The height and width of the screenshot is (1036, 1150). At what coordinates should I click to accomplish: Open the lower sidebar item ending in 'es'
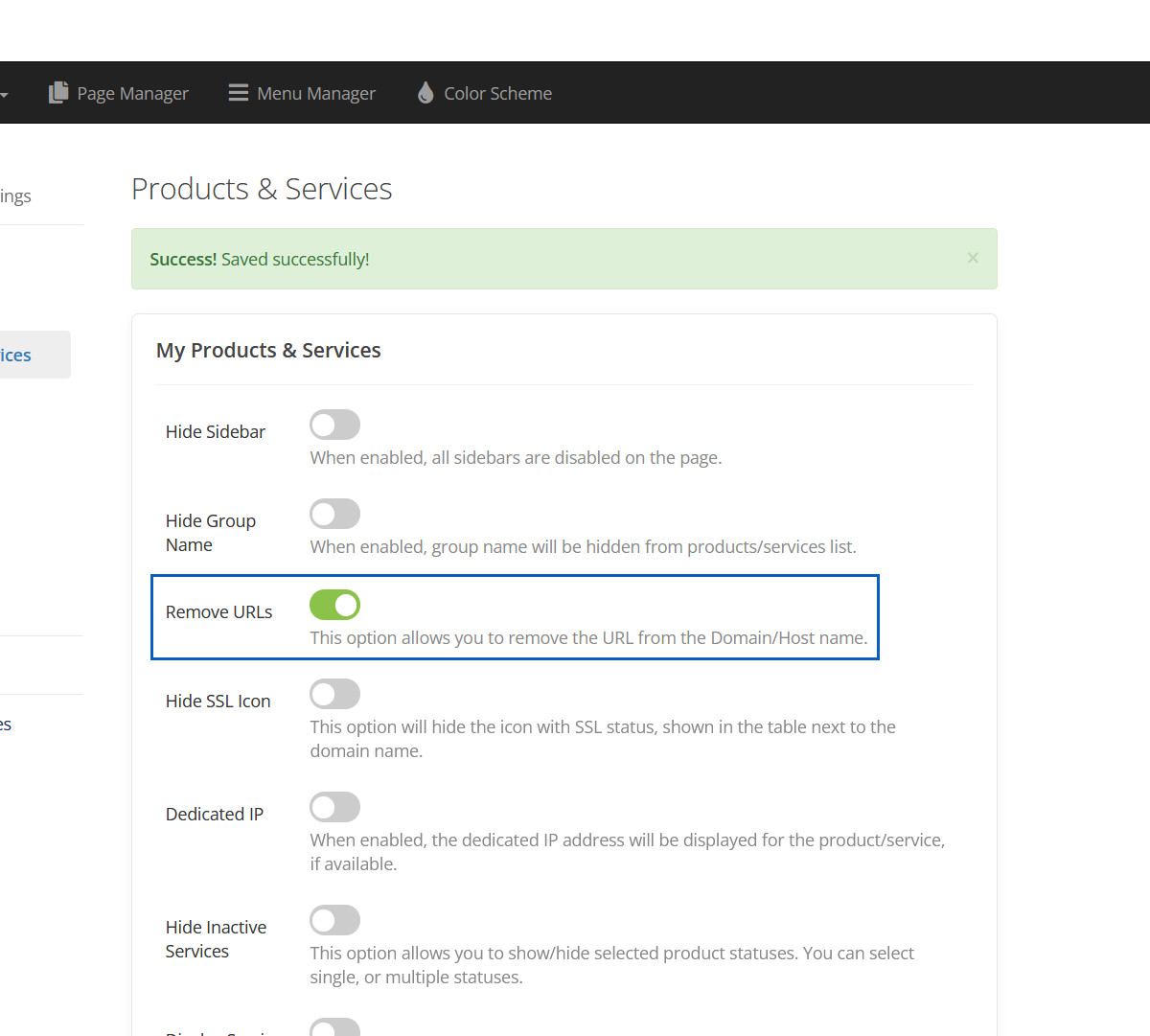point(6,725)
